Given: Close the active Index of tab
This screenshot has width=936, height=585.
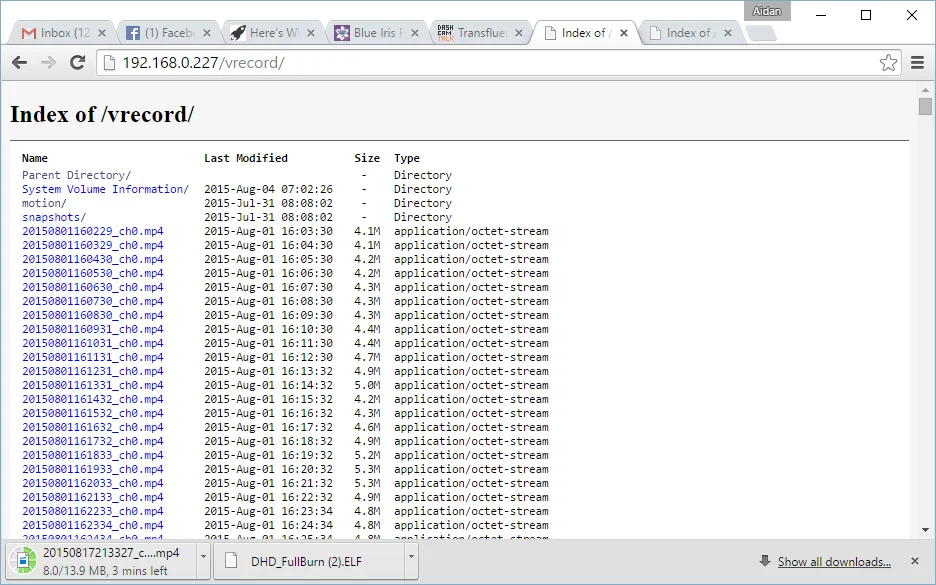Looking at the screenshot, I should [x=624, y=33].
